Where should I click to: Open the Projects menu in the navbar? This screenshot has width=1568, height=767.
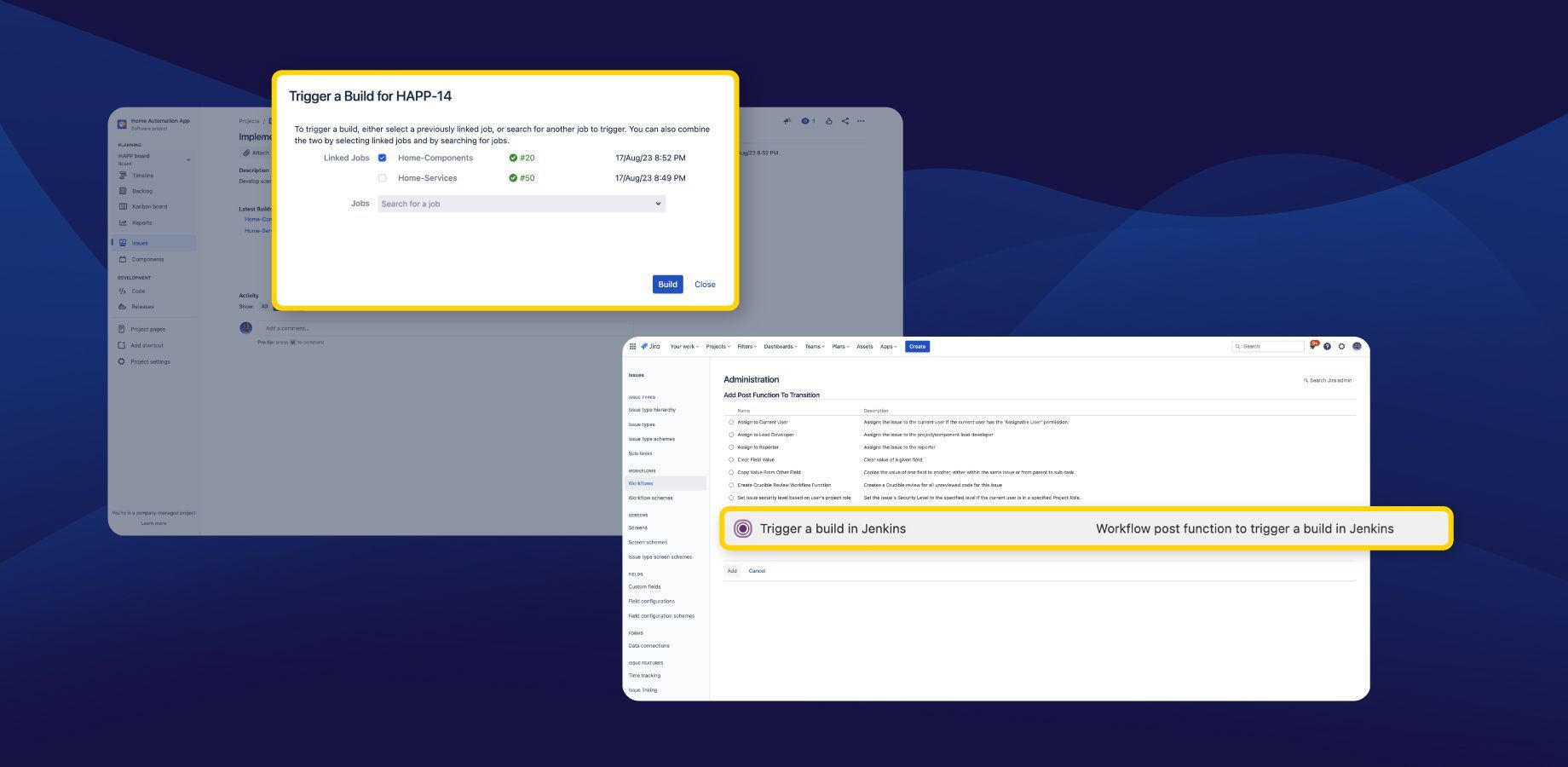pos(718,346)
